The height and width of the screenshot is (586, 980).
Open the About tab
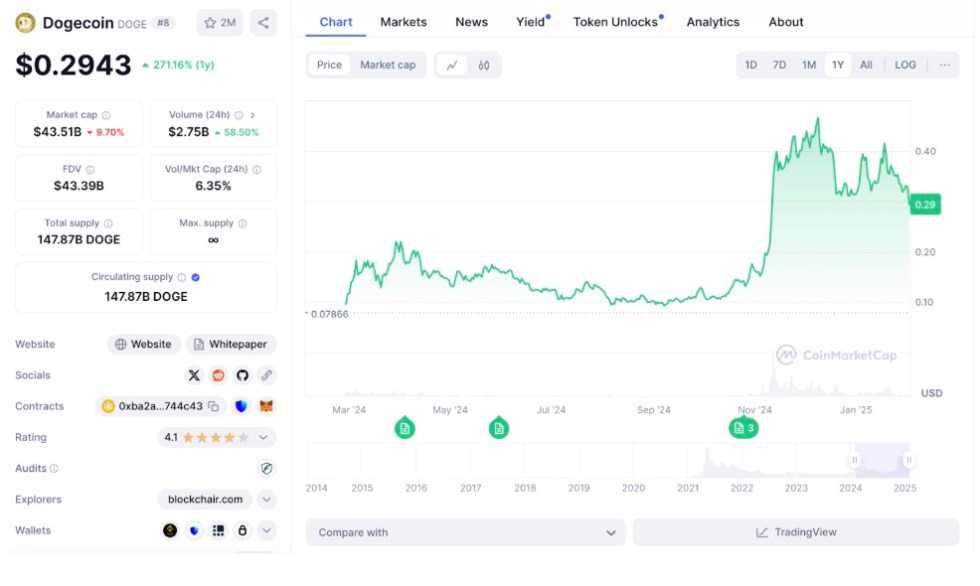click(x=786, y=22)
